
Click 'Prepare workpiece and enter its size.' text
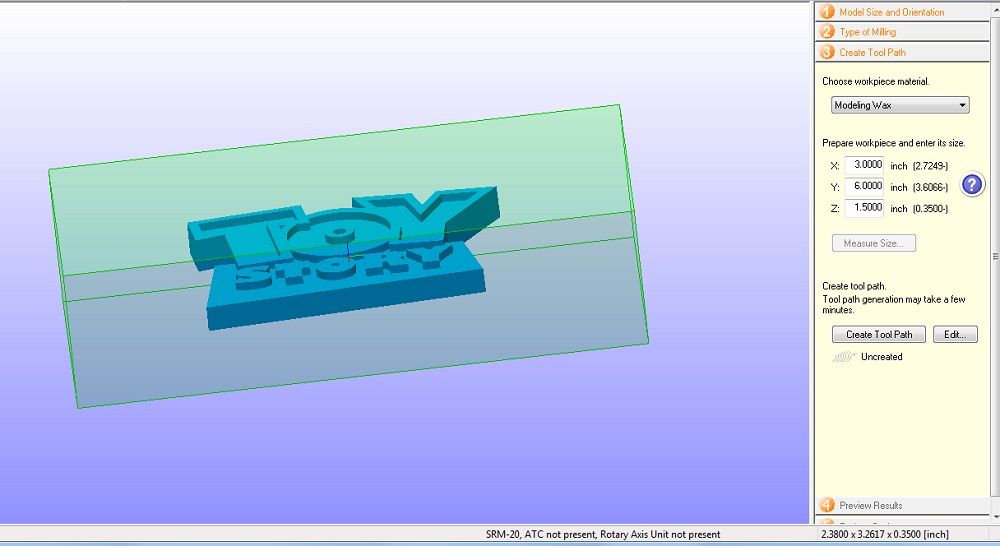pos(893,143)
